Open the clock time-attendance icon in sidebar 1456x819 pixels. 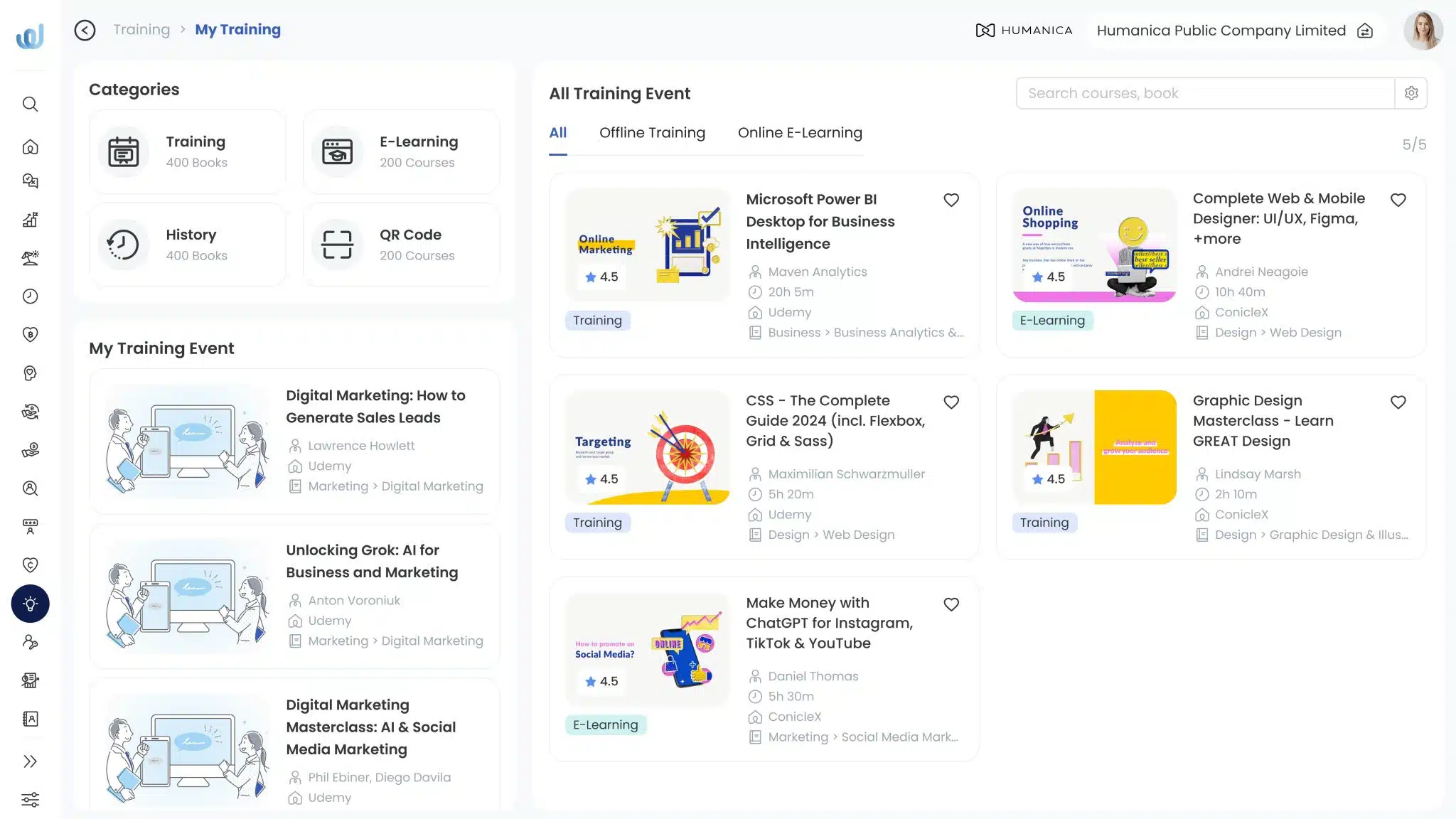click(30, 296)
